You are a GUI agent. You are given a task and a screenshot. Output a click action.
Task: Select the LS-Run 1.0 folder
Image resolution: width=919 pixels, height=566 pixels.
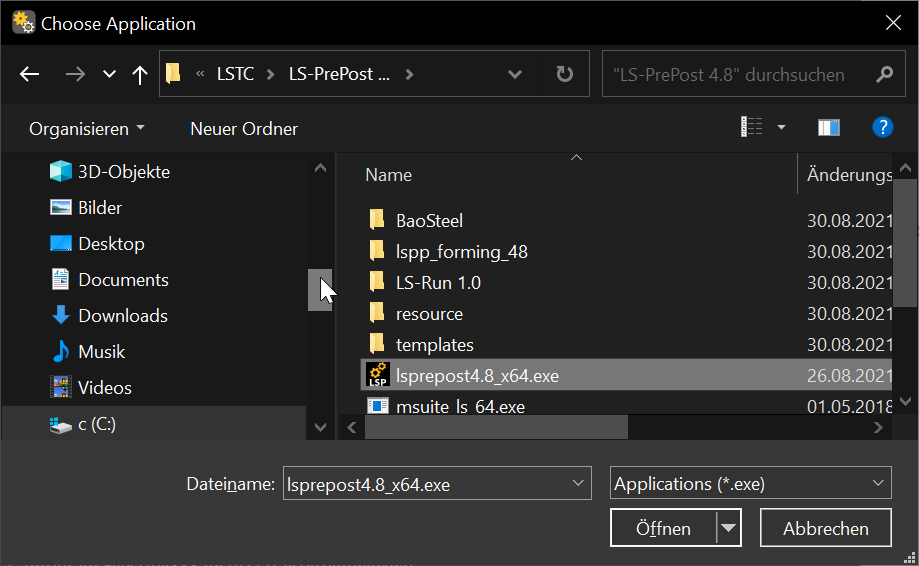(x=438, y=282)
